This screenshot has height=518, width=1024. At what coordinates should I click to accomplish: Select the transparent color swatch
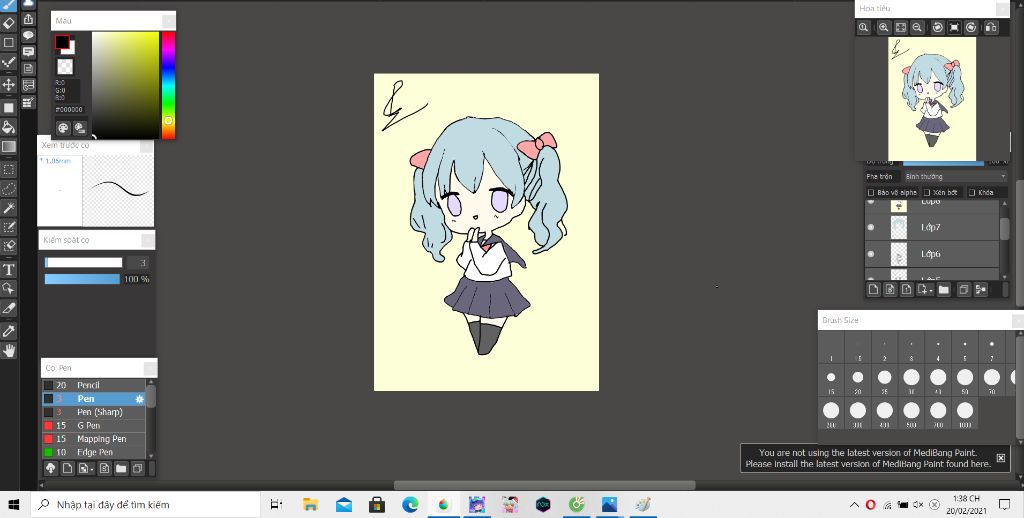(65, 66)
